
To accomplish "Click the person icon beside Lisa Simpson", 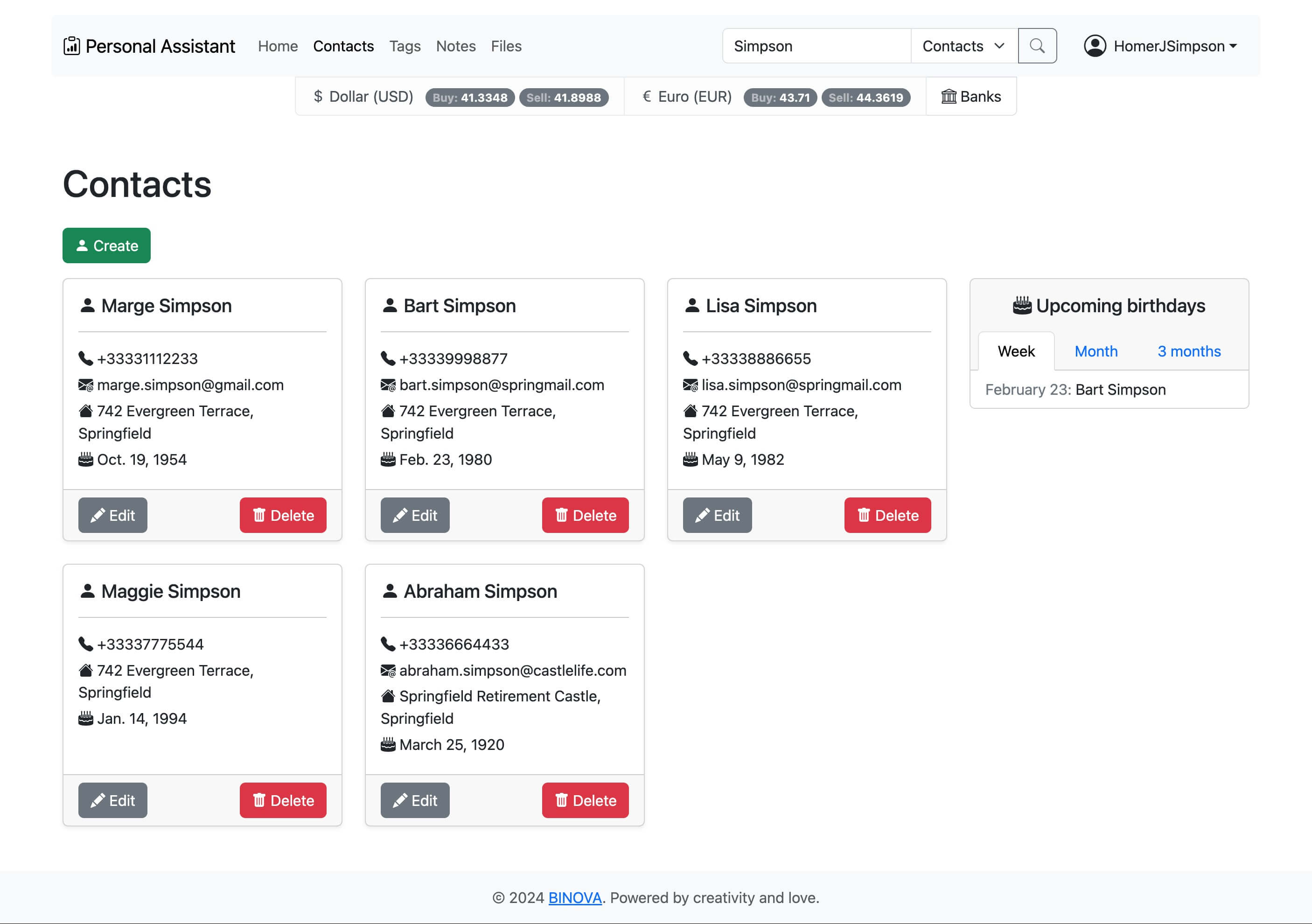I will click(x=692, y=305).
